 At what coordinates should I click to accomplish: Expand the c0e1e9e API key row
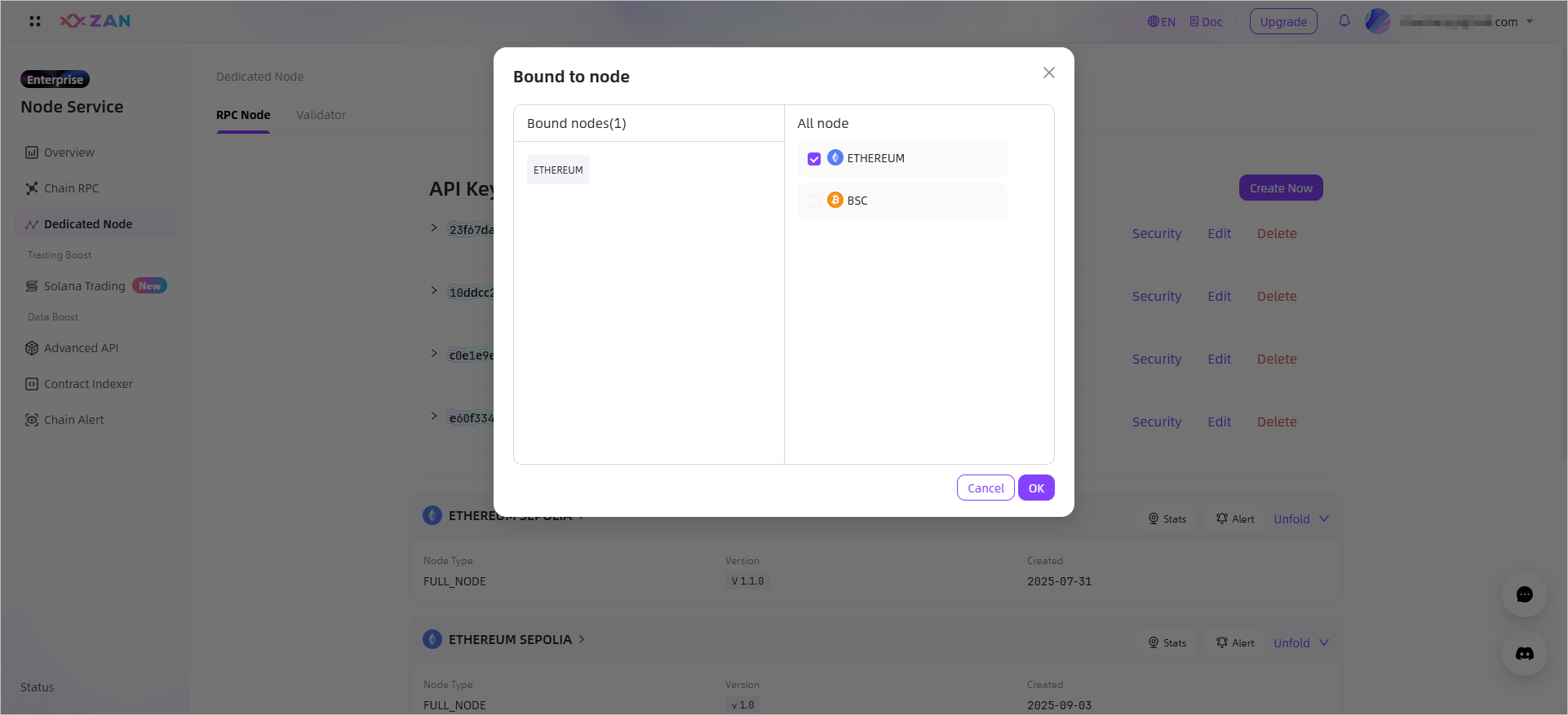[x=434, y=354]
